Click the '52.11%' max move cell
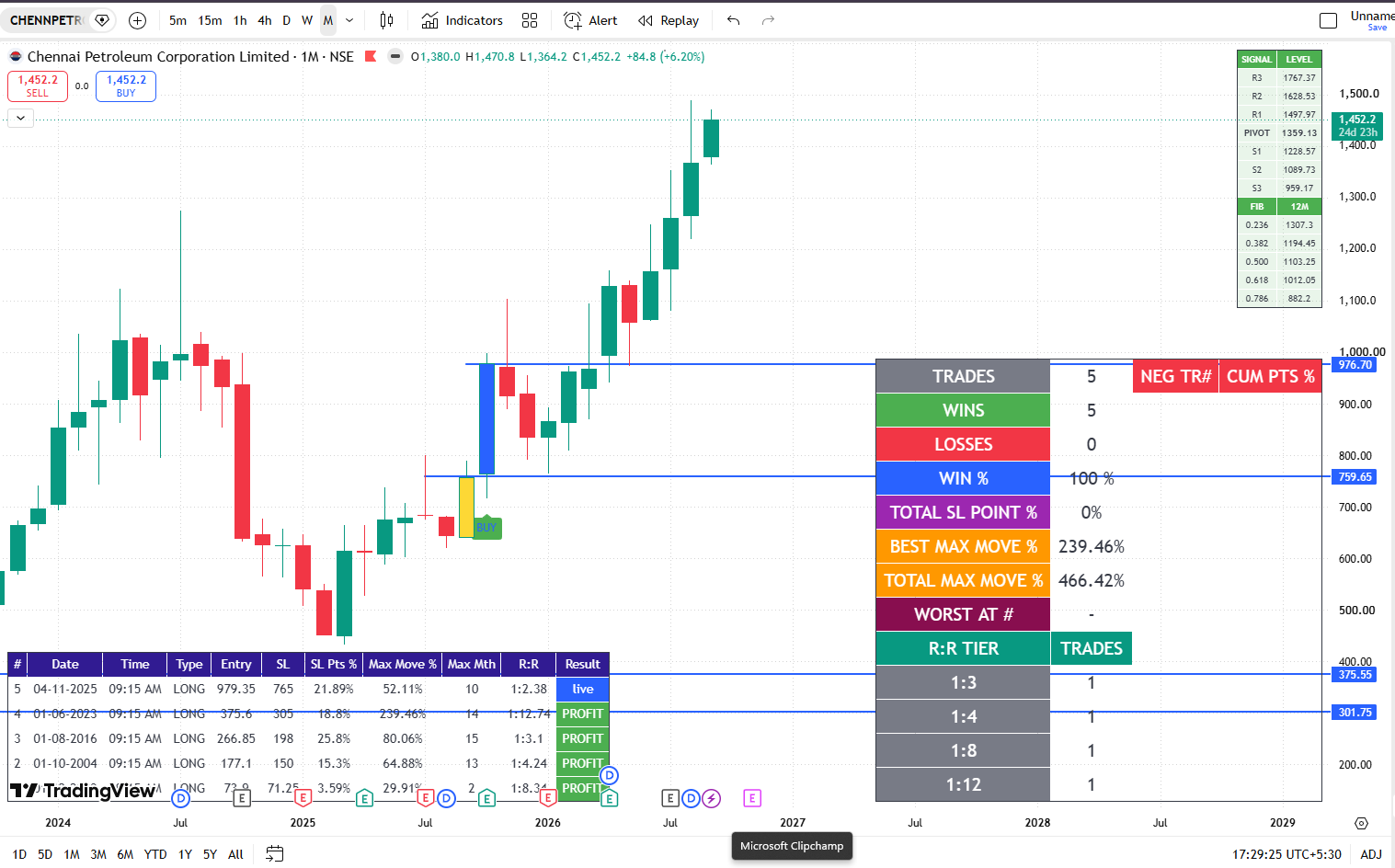1395x868 pixels. [403, 689]
